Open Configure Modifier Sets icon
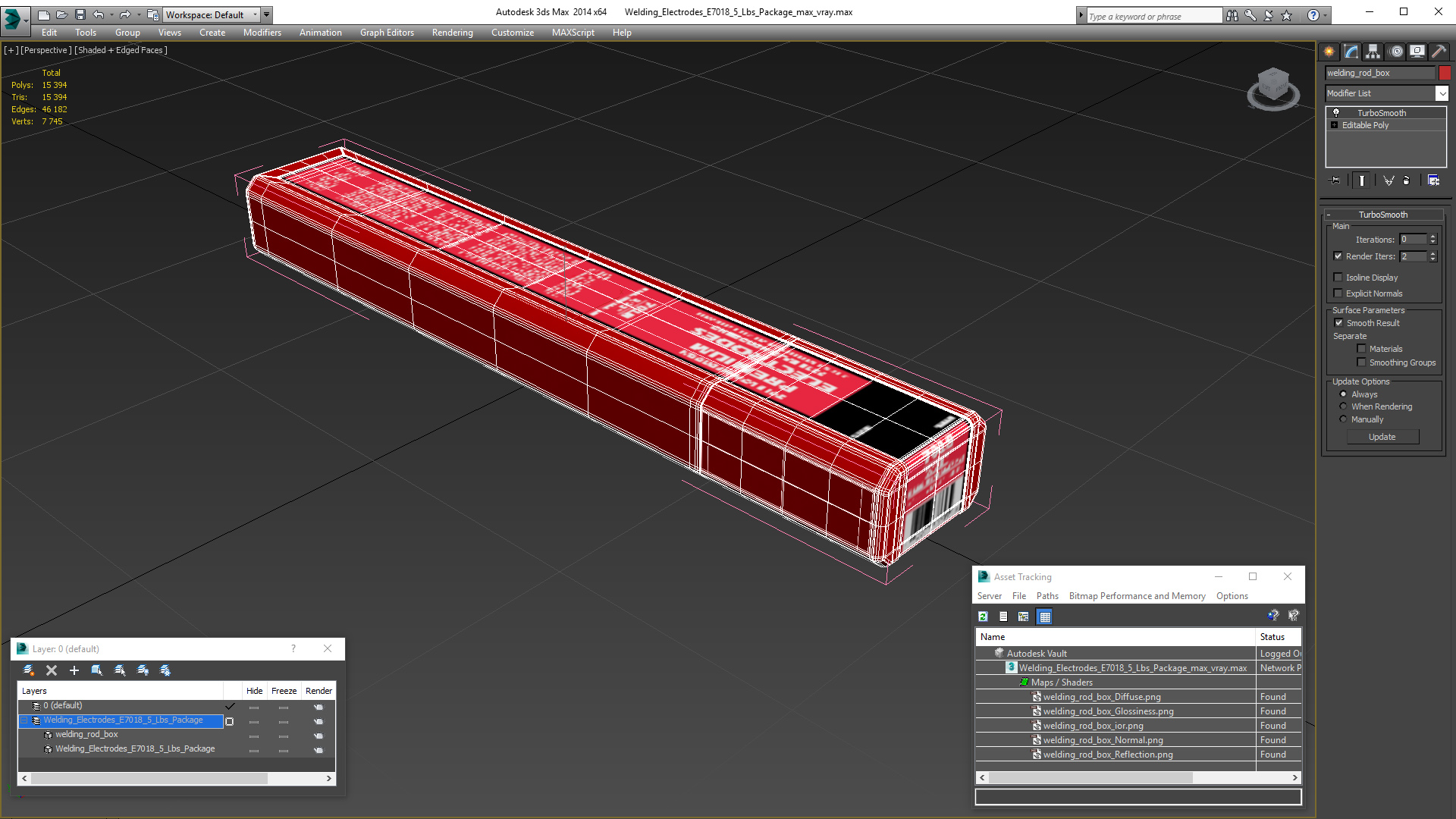This screenshot has width=1456, height=819. (1433, 180)
